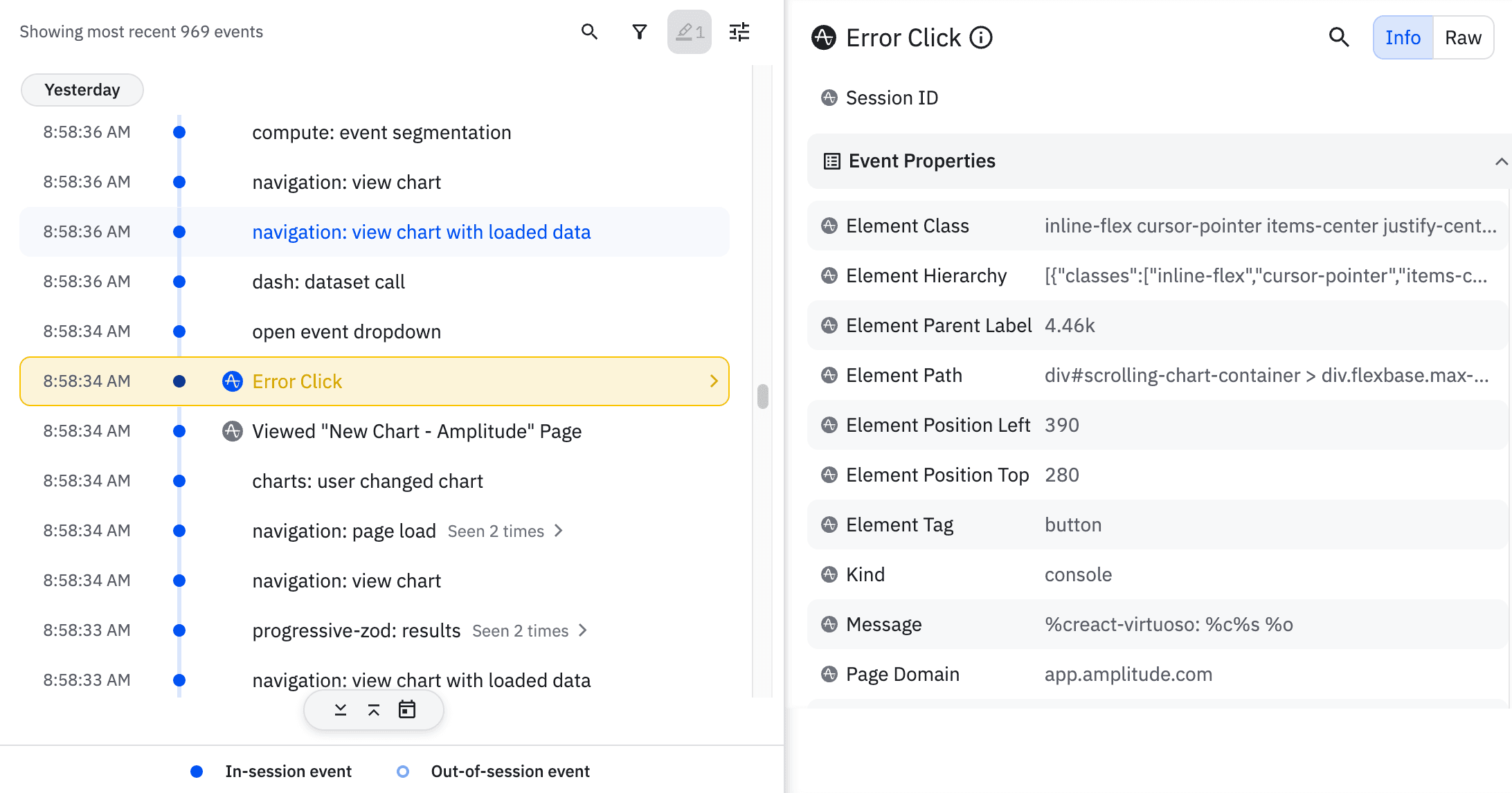
Task: Click Amplitude icon on Error Click row
Action: (233, 381)
